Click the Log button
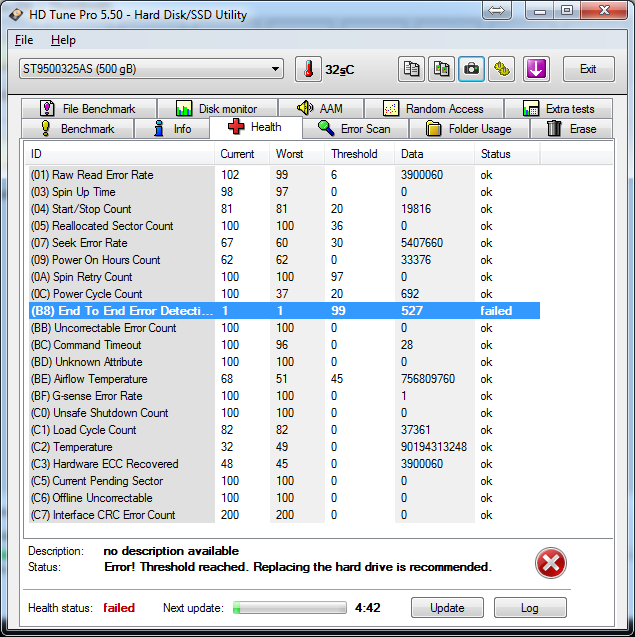Viewport: 635px width, 637px height. (x=530, y=607)
